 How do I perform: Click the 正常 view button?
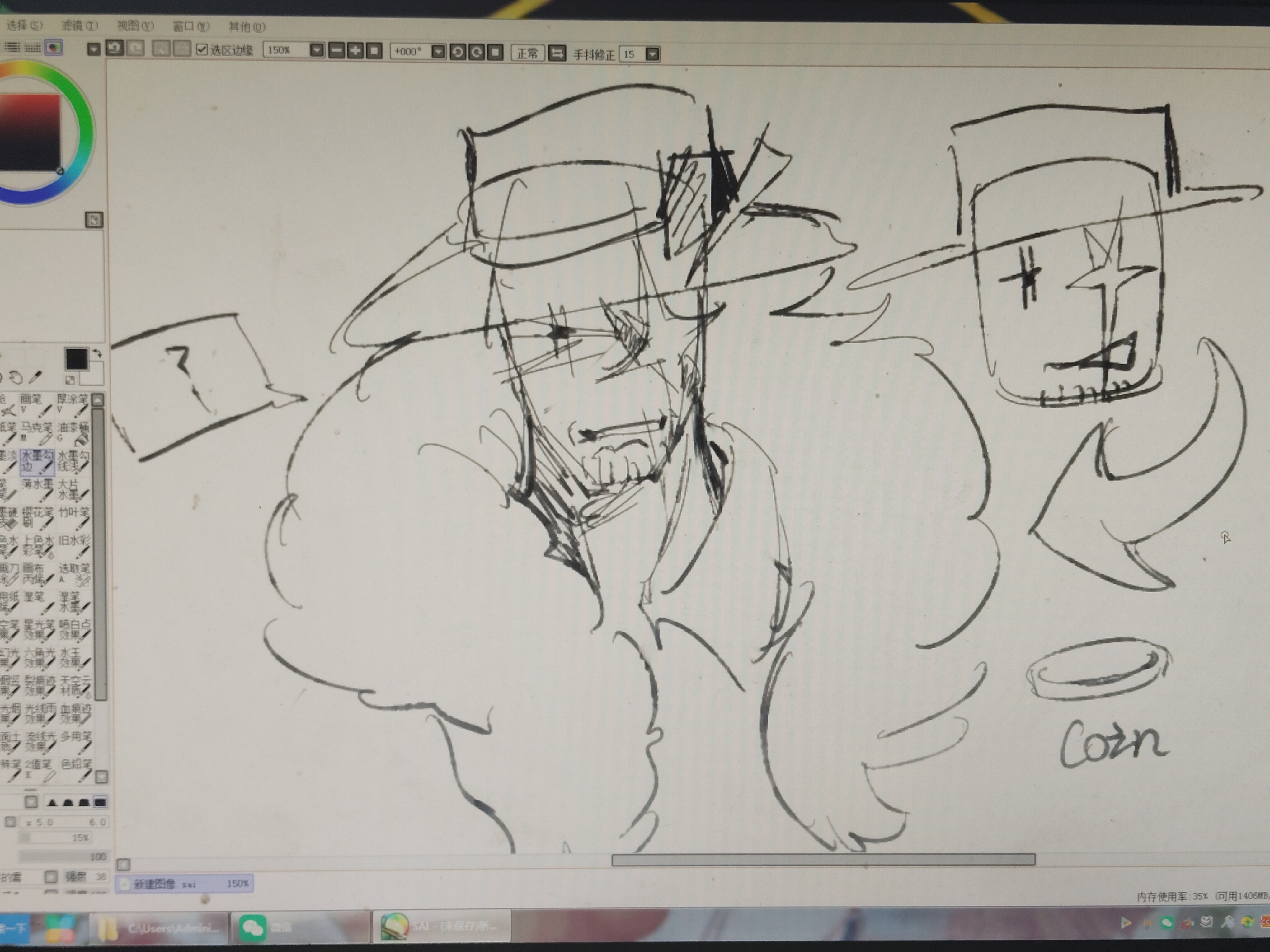528,54
